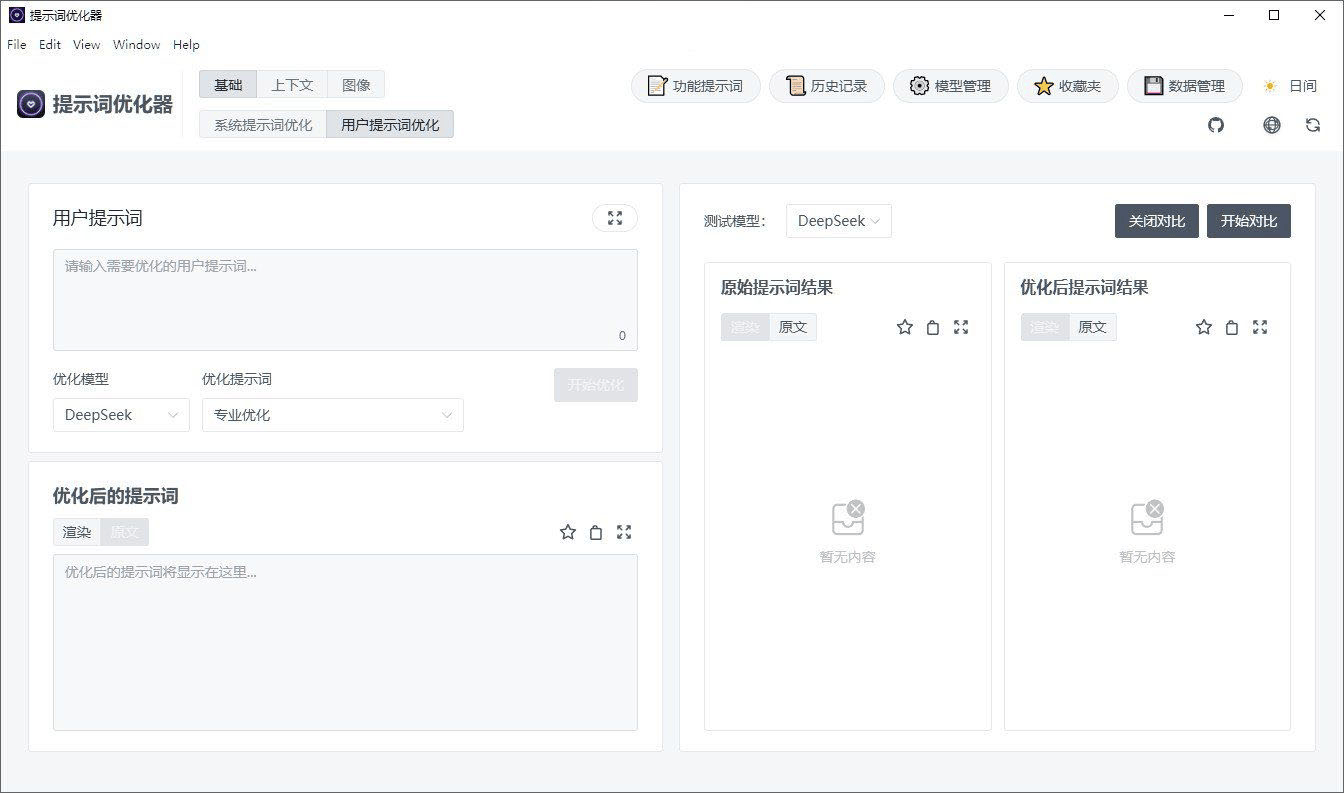The image size is (1344, 793).
Task: Open 数据管理 data management
Action: pos(1185,86)
